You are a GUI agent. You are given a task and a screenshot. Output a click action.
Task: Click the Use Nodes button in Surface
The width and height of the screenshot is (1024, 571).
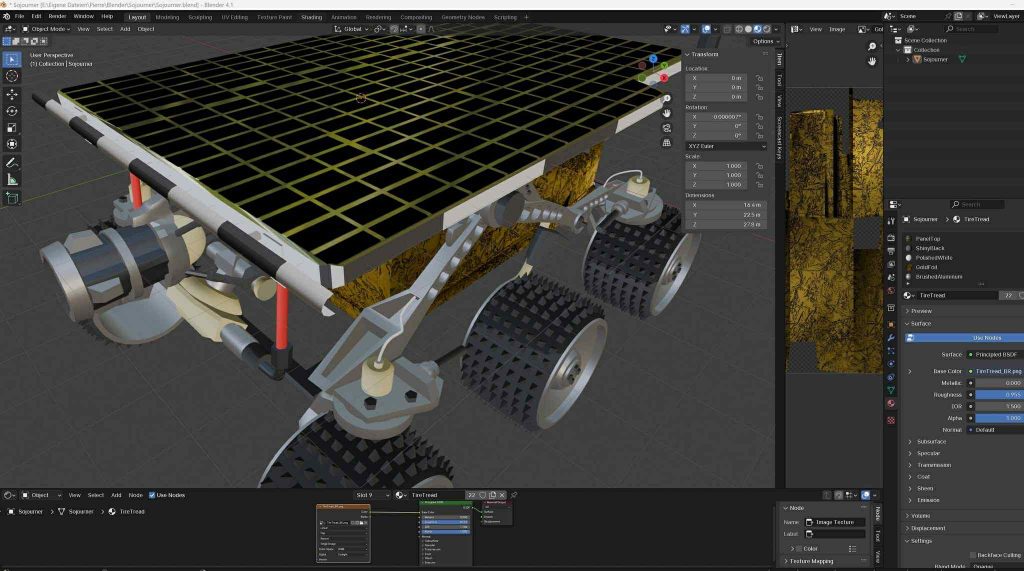click(985, 338)
